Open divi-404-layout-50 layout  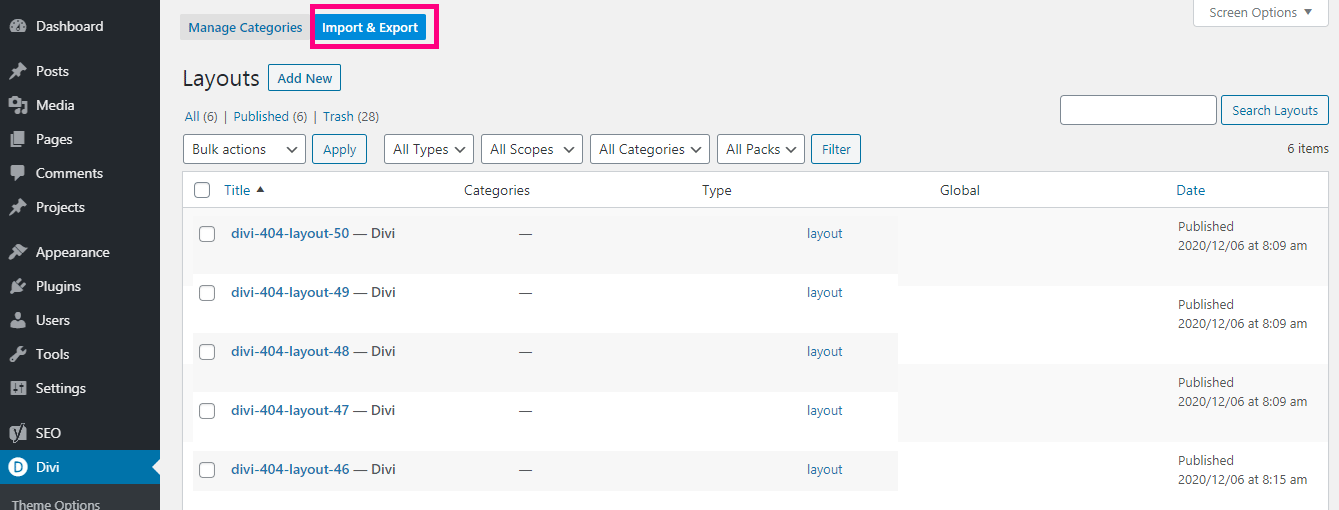[x=290, y=233]
